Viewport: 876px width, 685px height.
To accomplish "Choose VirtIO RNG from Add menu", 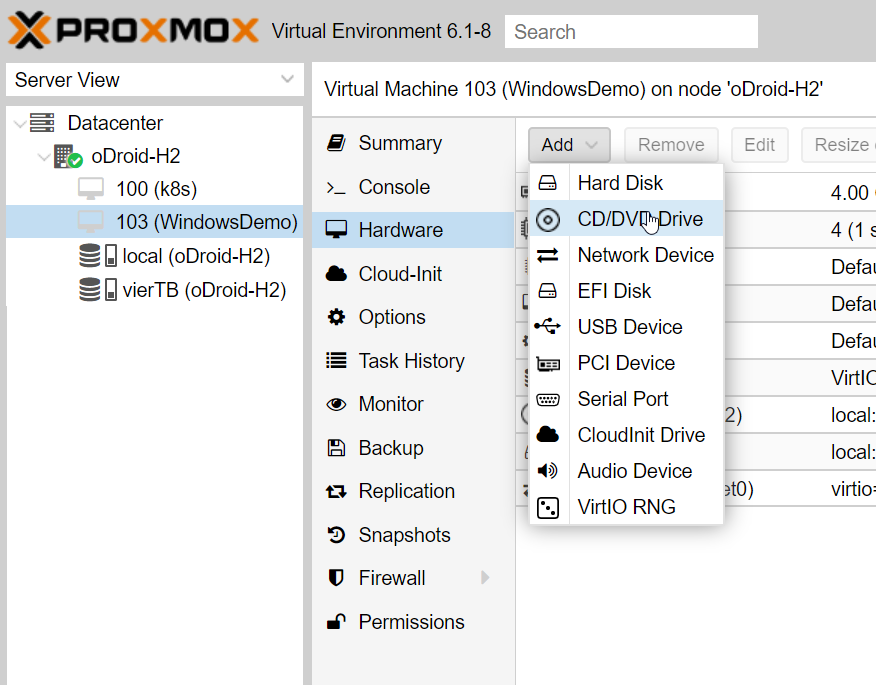I will [626, 507].
